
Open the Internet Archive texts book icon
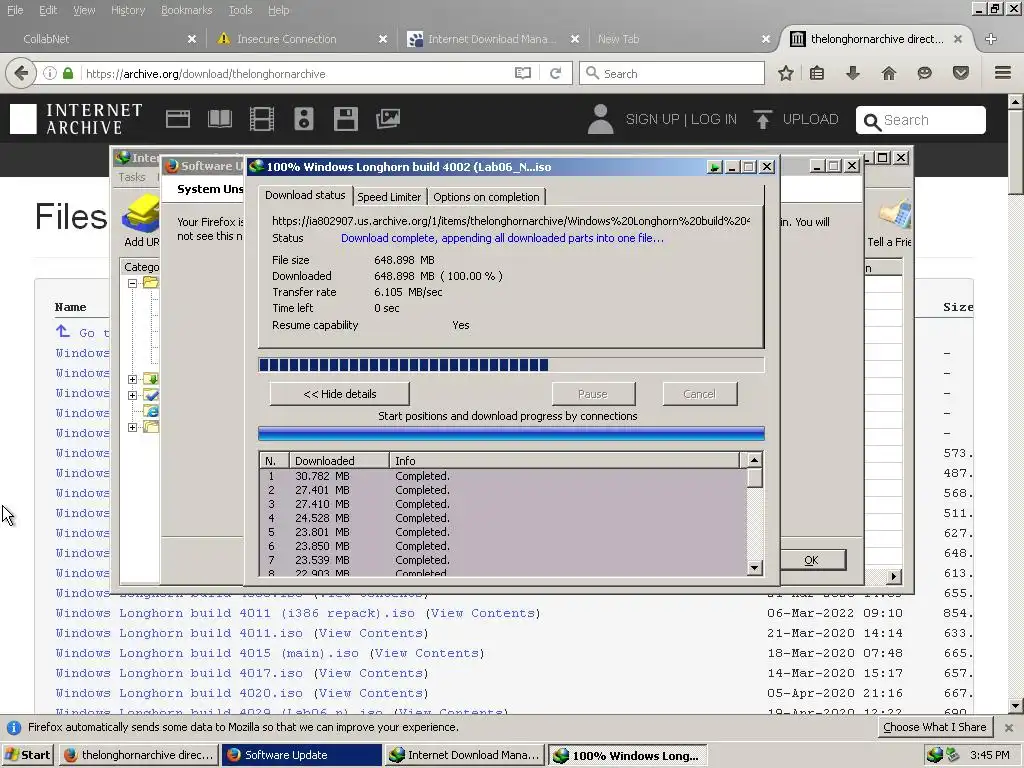pos(220,119)
